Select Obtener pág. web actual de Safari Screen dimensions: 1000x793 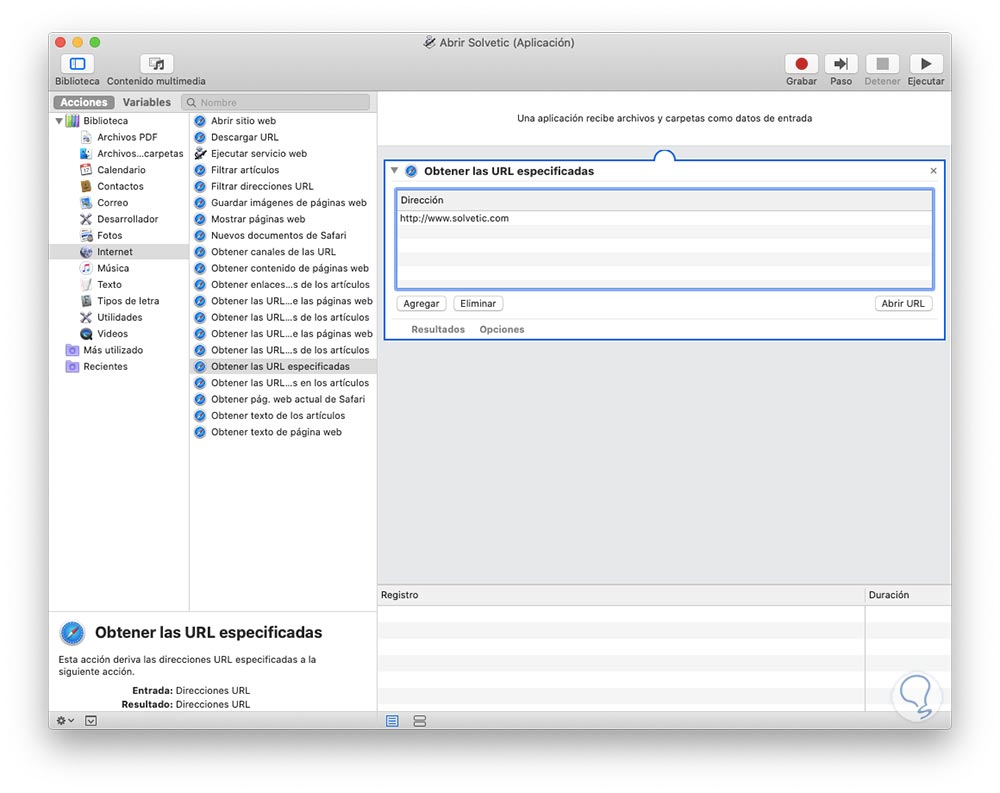(288, 399)
